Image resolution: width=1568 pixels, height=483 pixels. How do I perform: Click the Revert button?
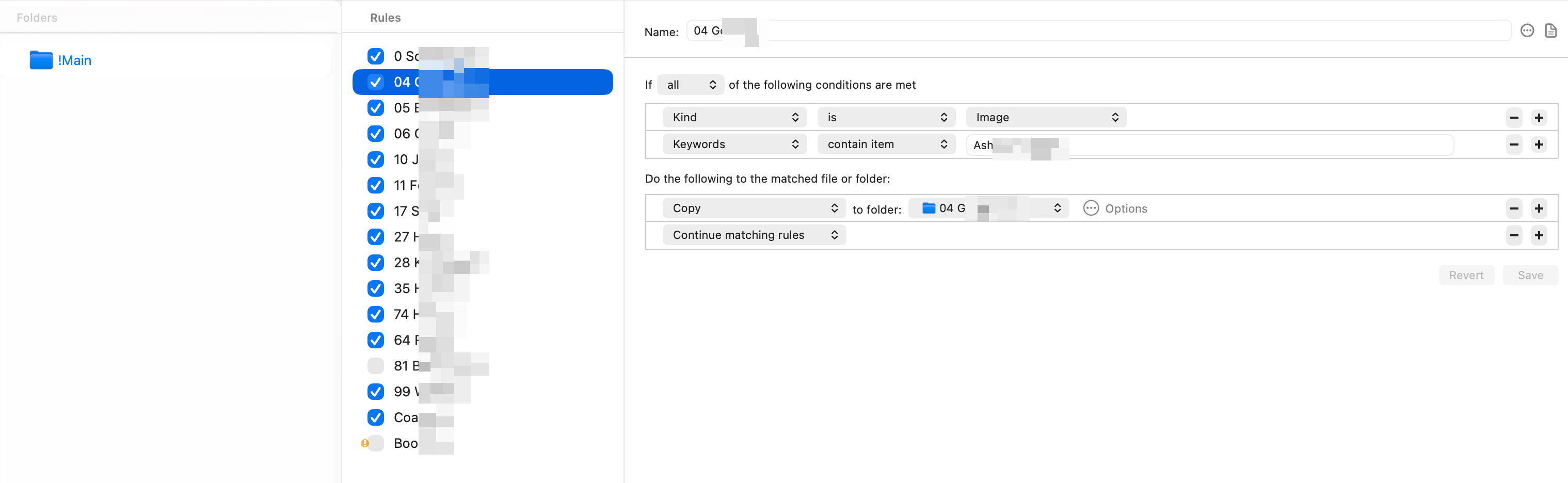coord(1466,275)
